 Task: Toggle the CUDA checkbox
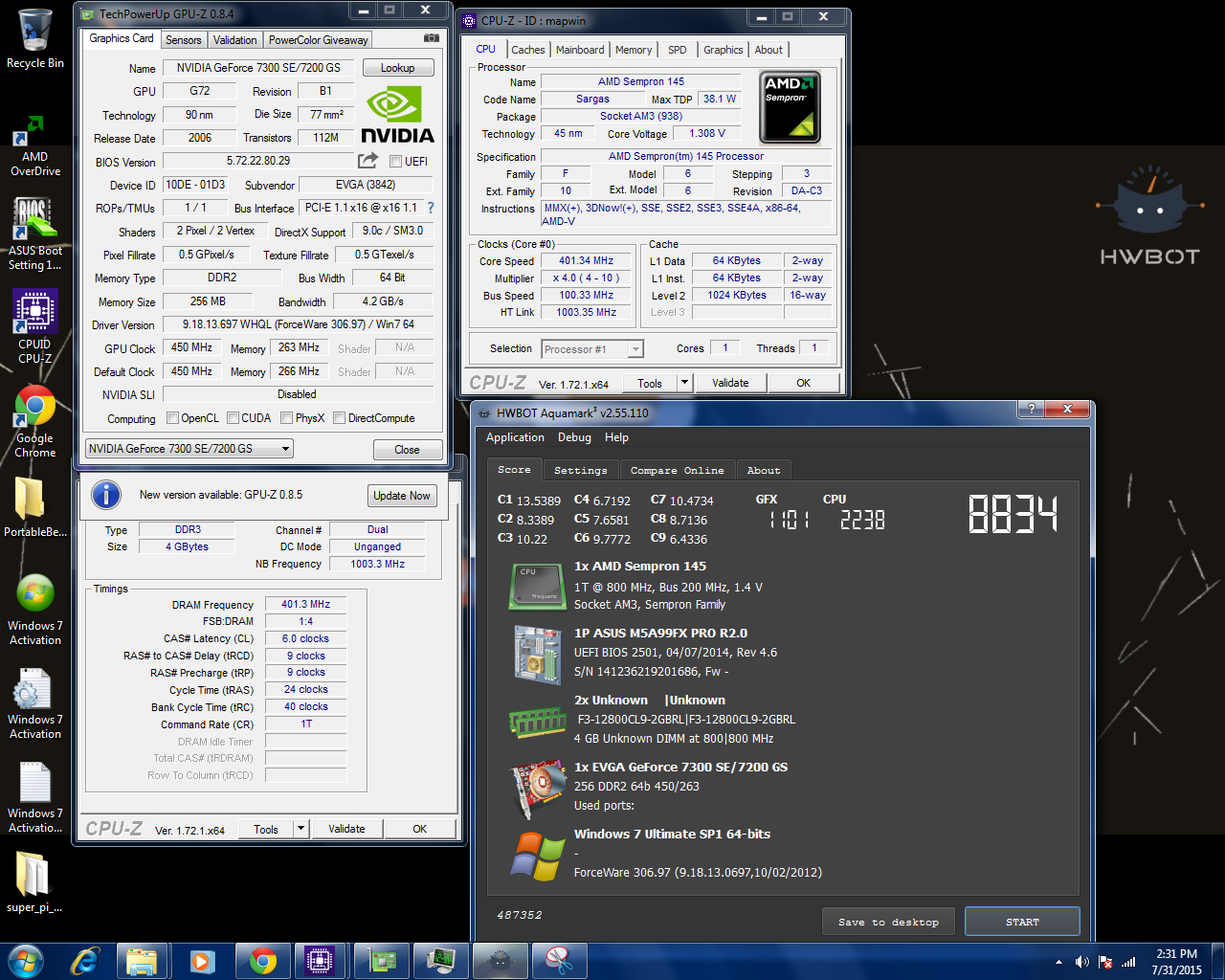pos(233,417)
